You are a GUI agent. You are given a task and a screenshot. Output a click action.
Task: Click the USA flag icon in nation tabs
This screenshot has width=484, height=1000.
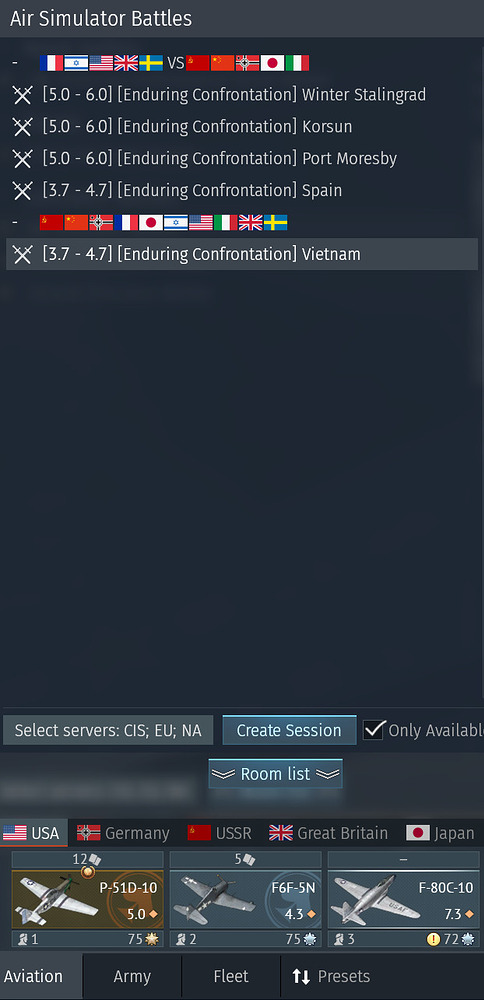[x=15, y=833]
